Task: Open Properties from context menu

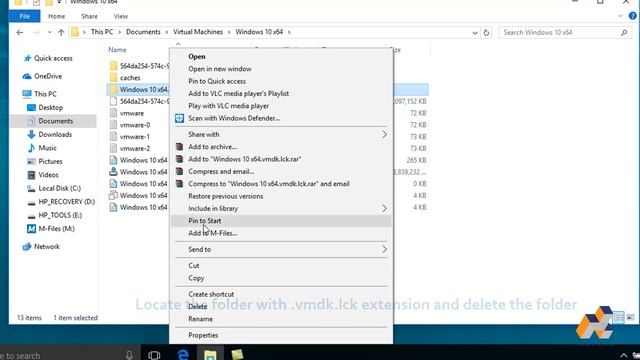Action: tap(281, 335)
